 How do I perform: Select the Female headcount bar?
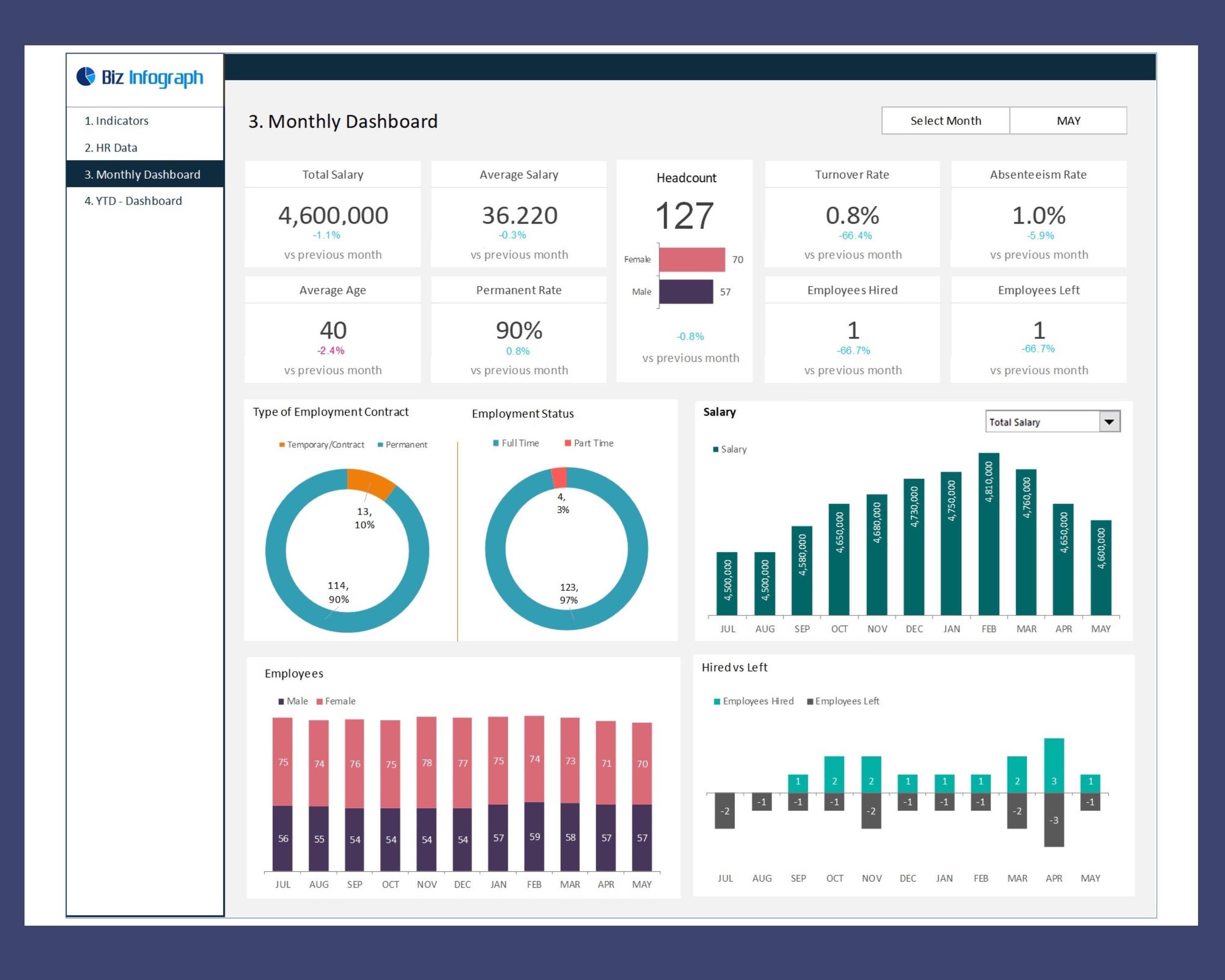[692, 260]
